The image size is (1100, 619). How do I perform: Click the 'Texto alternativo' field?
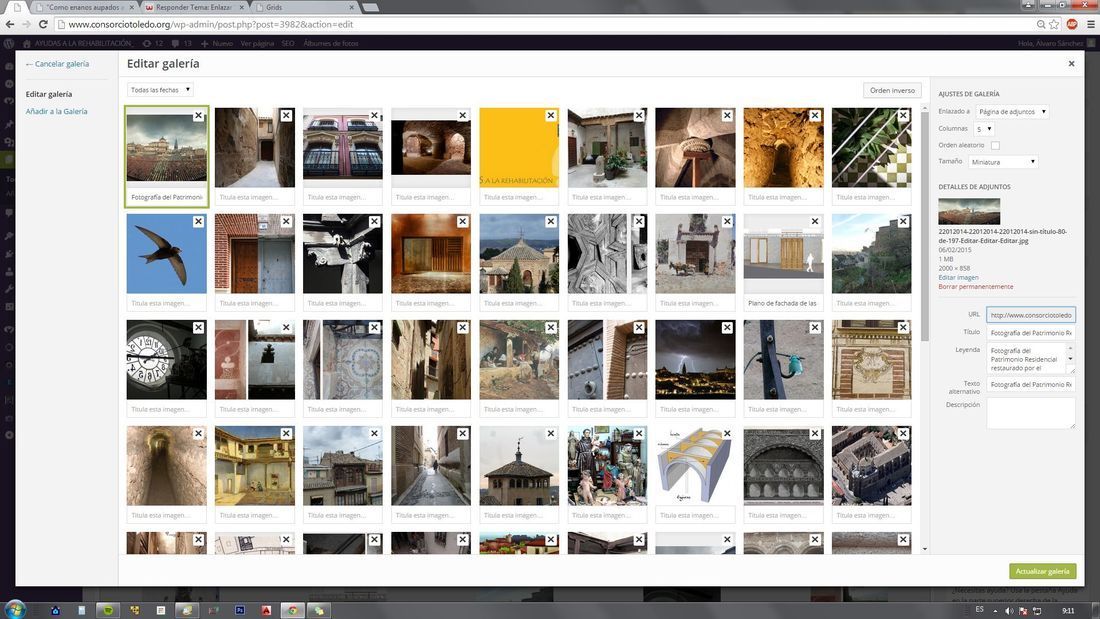[x=1031, y=385]
